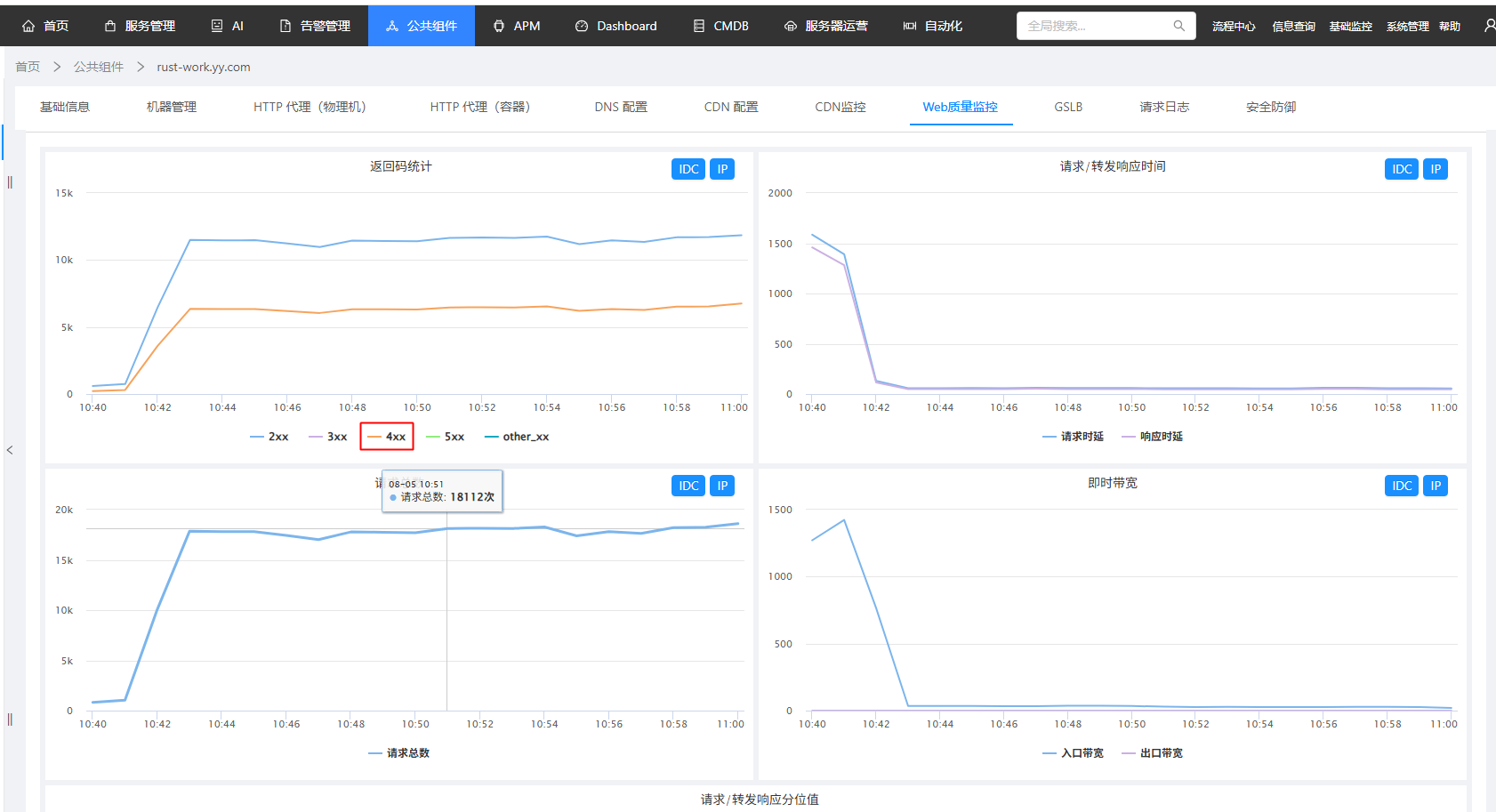Click the Dashboard gauge icon
This screenshot has height=812, width=1496.
click(x=582, y=27)
